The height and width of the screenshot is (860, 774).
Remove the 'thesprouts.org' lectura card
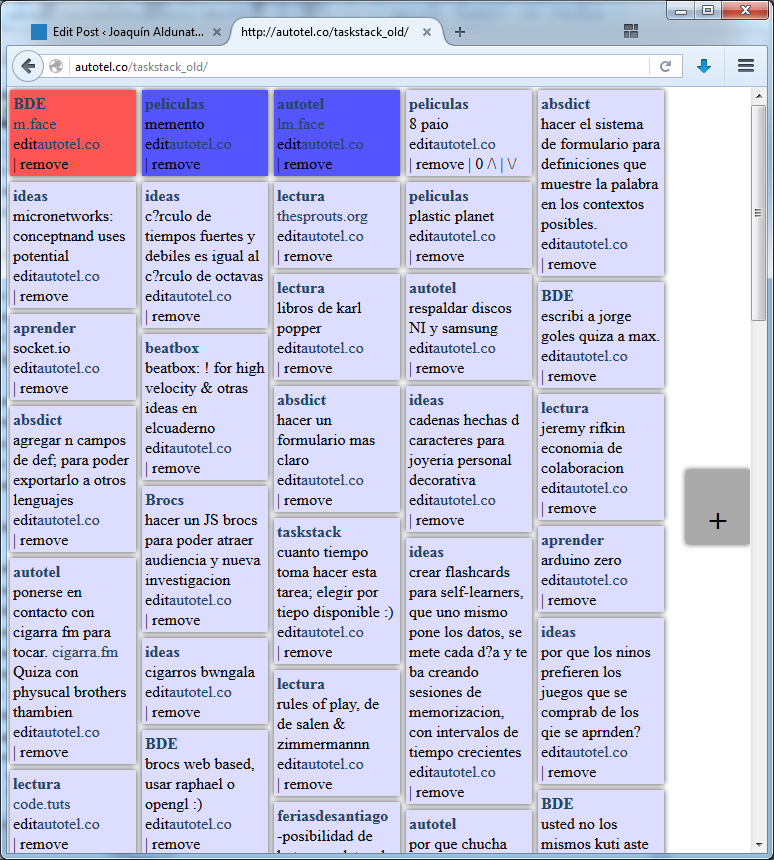coord(308,256)
